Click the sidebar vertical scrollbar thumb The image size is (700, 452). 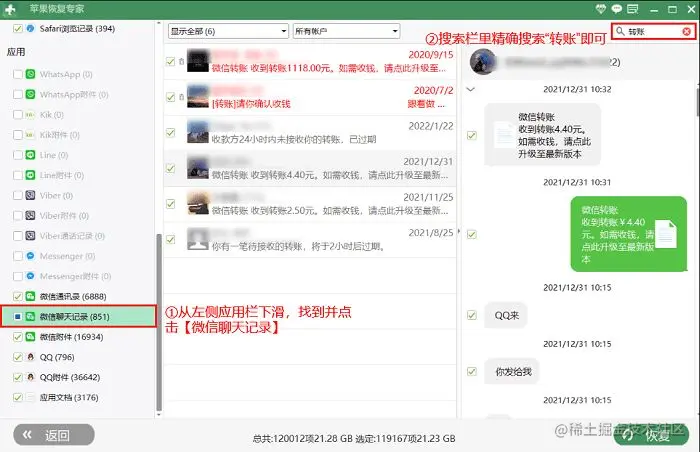pyautogui.click(x=159, y=322)
